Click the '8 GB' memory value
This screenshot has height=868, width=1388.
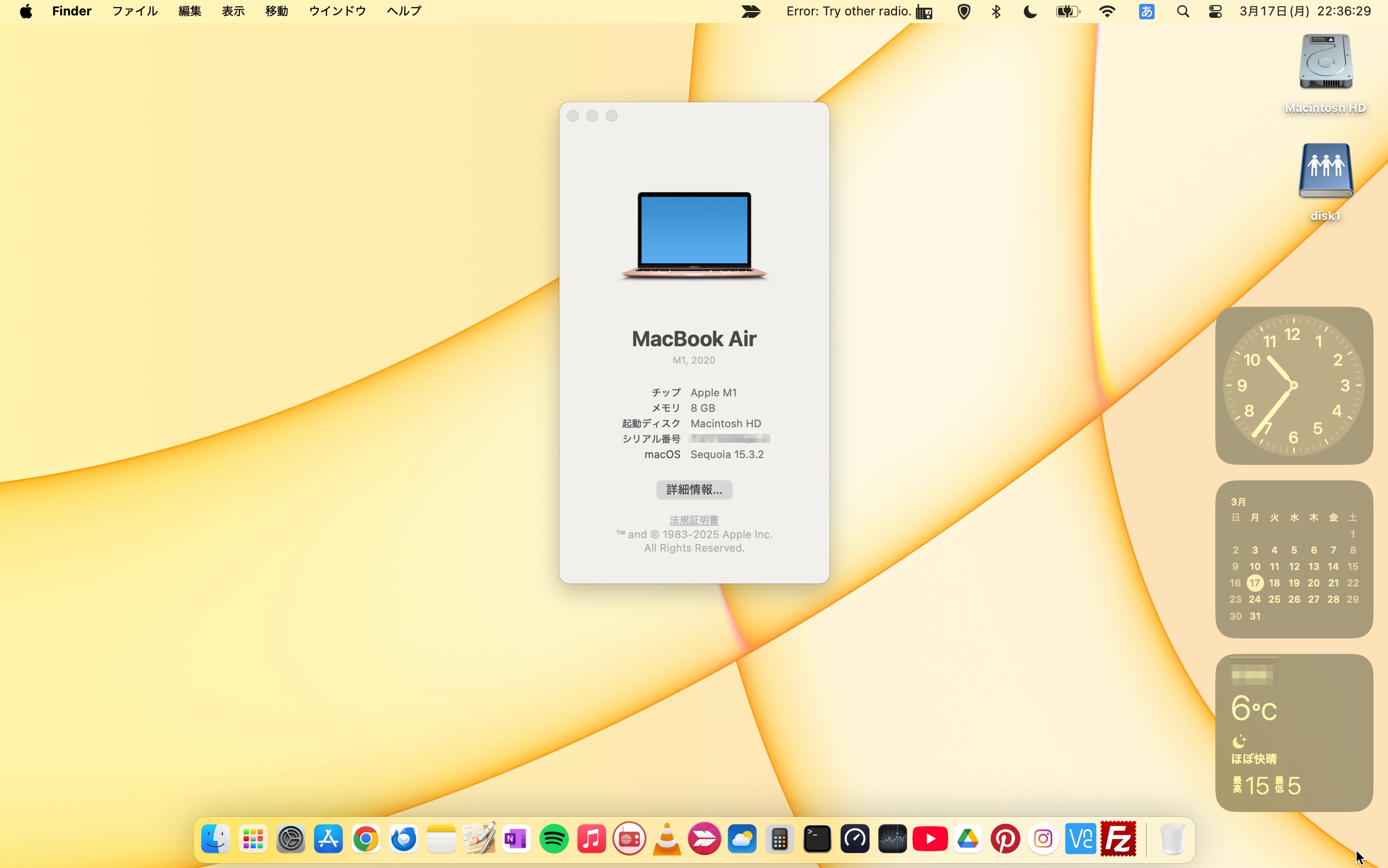pyautogui.click(x=703, y=408)
